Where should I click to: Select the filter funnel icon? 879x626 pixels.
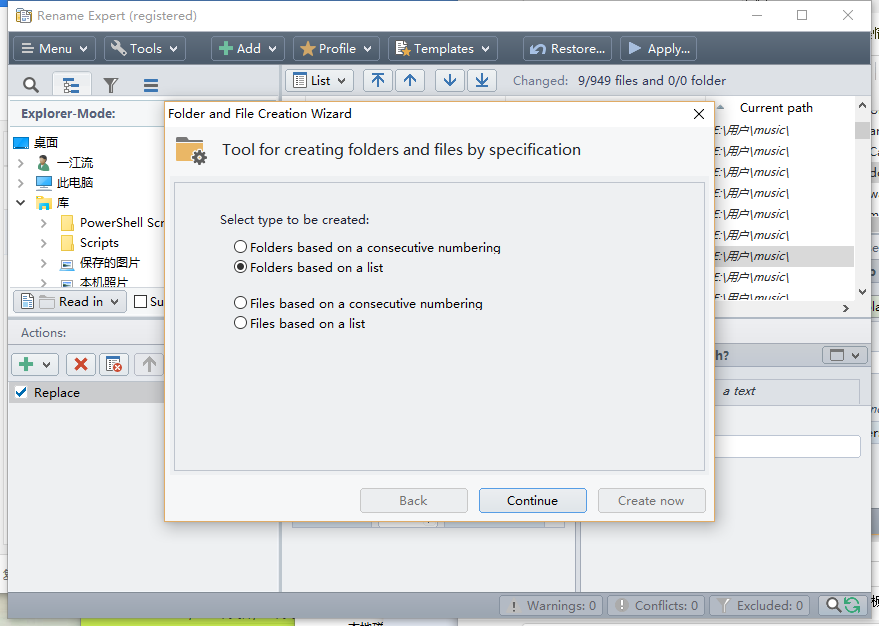point(111,85)
